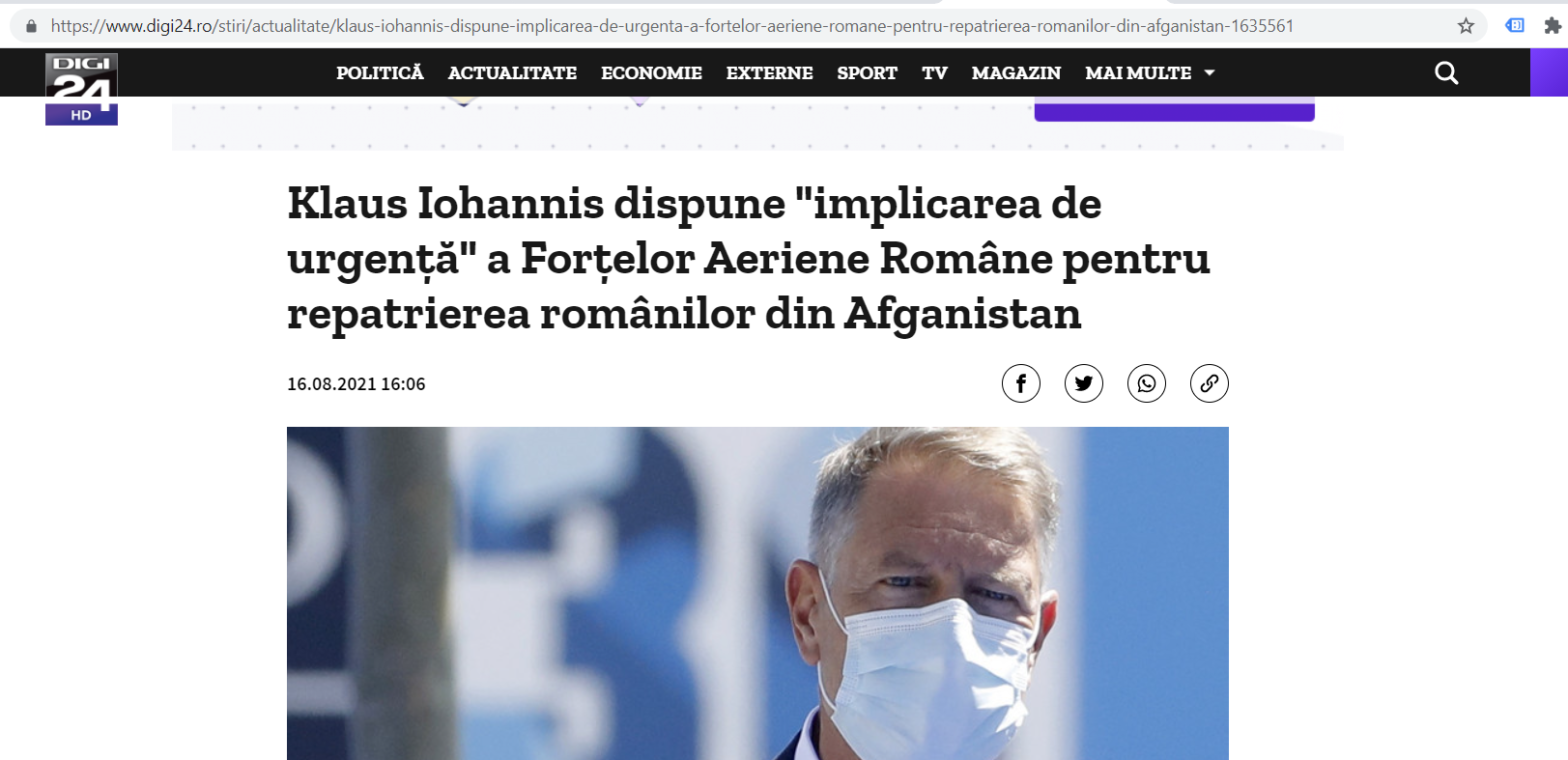
Task: Copy article link with chain icon
Action: pyautogui.click(x=1209, y=384)
